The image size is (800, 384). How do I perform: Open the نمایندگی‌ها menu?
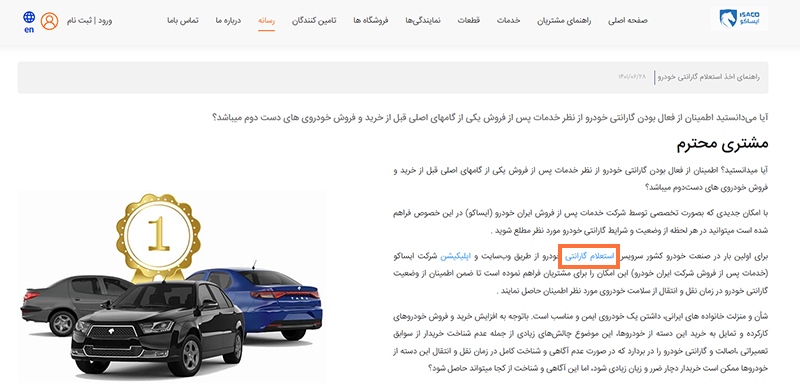pyautogui.click(x=423, y=20)
